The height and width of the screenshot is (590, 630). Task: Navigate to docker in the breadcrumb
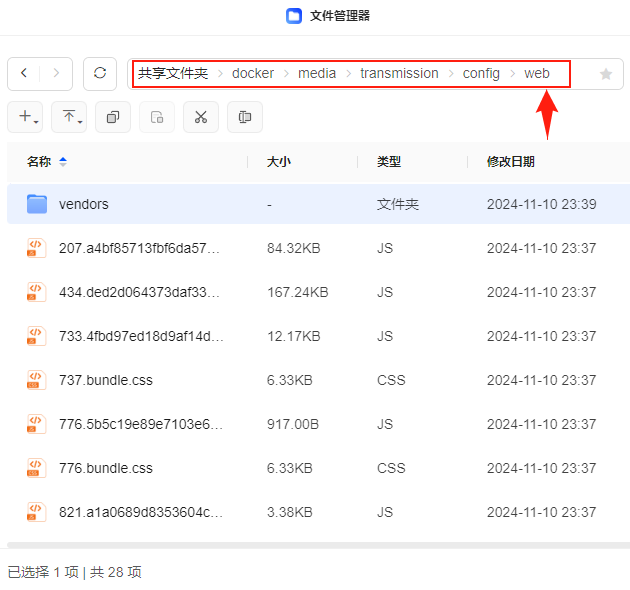click(253, 74)
